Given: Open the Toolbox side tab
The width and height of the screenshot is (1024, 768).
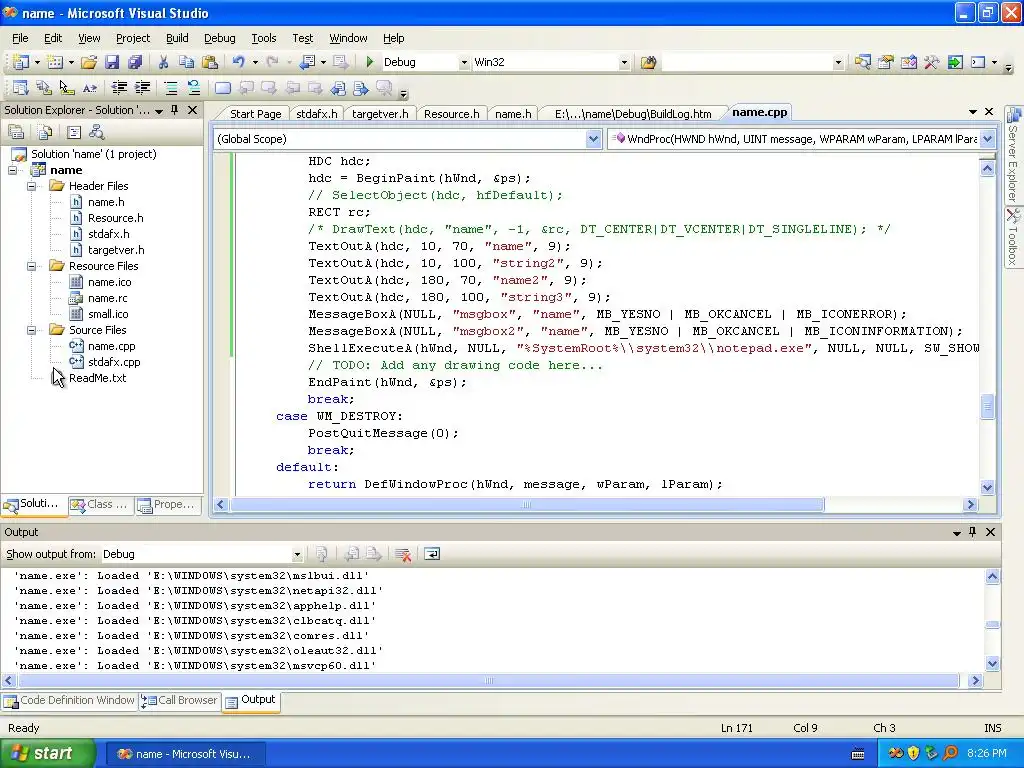Looking at the screenshot, I should (1013, 236).
